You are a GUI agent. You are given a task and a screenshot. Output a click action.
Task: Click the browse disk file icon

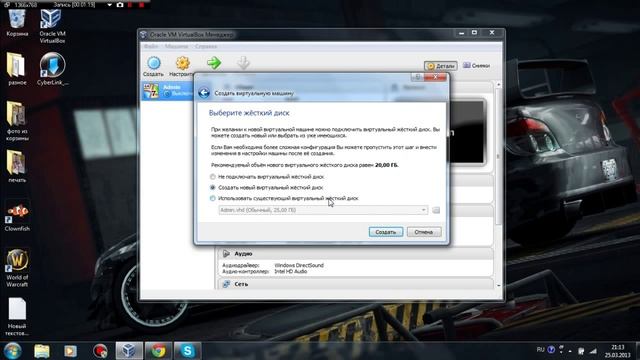click(x=436, y=210)
